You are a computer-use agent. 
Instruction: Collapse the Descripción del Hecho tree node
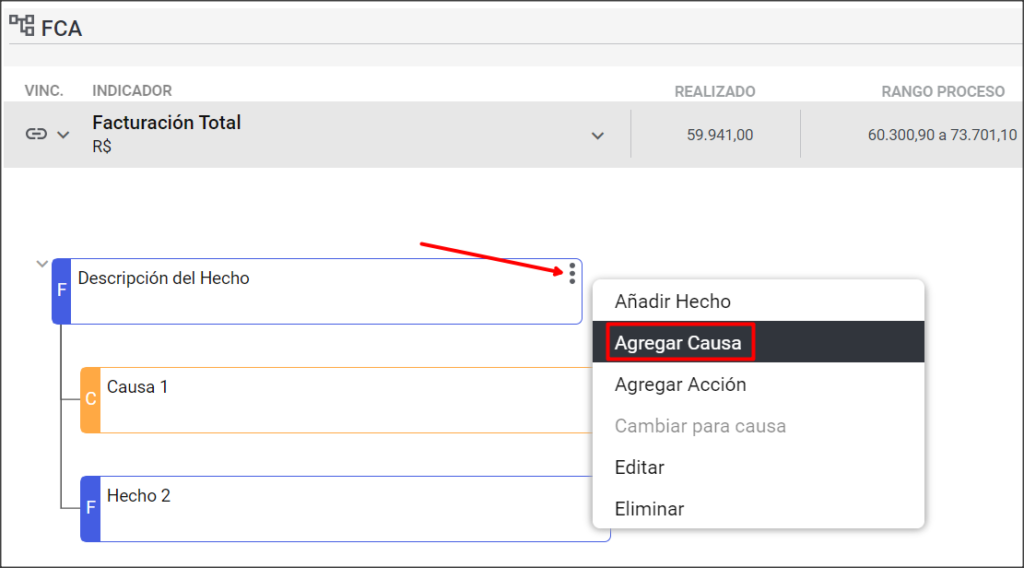pyautogui.click(x=42, y=264)
